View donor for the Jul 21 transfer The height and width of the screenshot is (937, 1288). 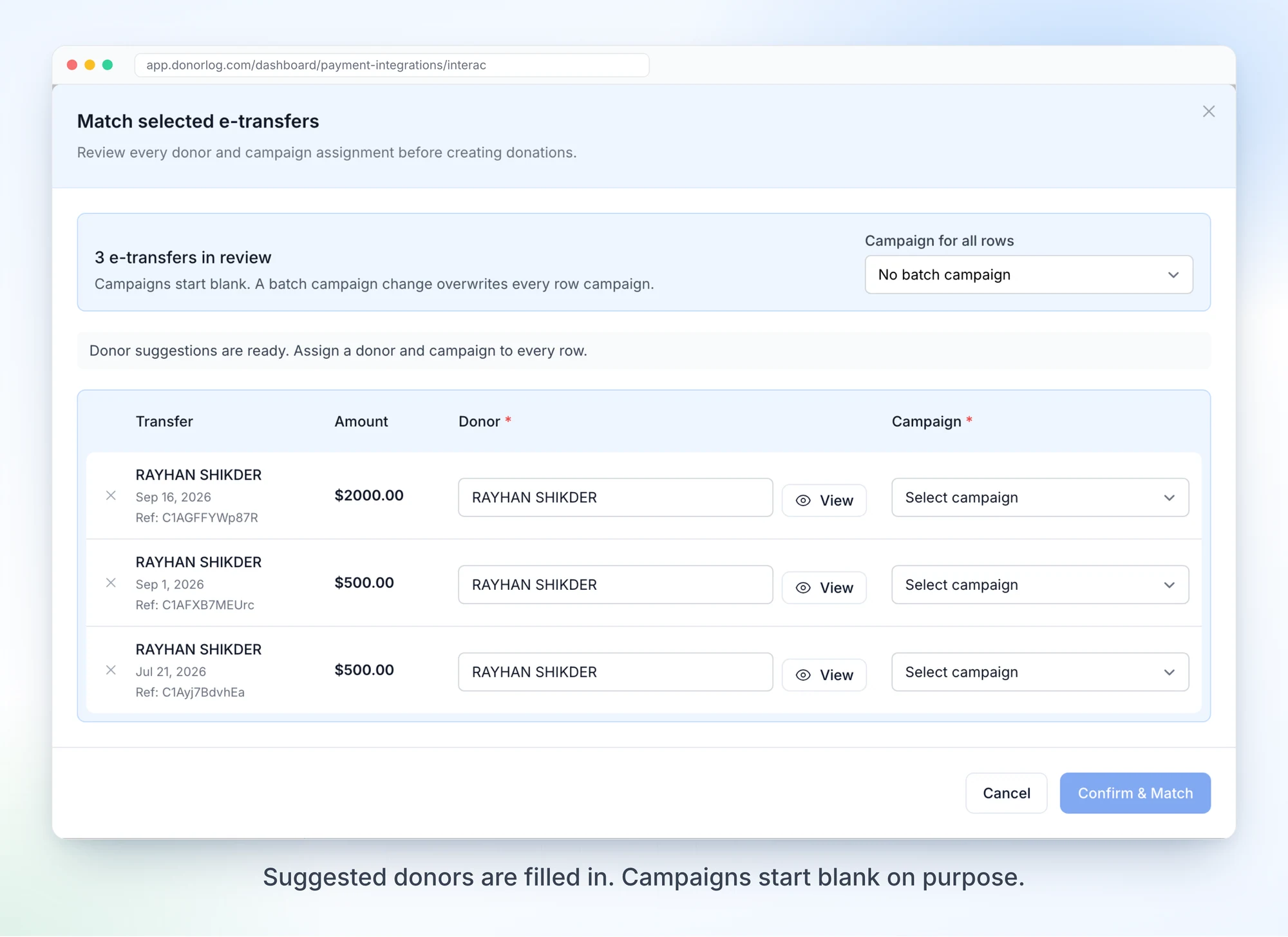[x=824, y=675]
